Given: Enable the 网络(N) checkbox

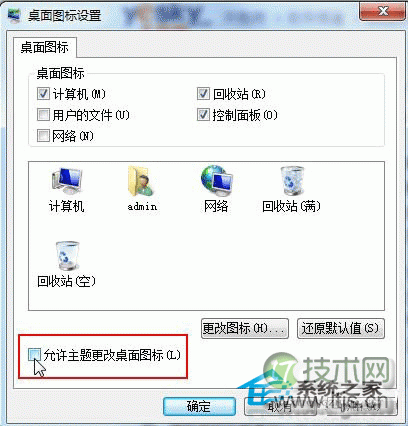Looking at the screenshot, I should [43, 136].
